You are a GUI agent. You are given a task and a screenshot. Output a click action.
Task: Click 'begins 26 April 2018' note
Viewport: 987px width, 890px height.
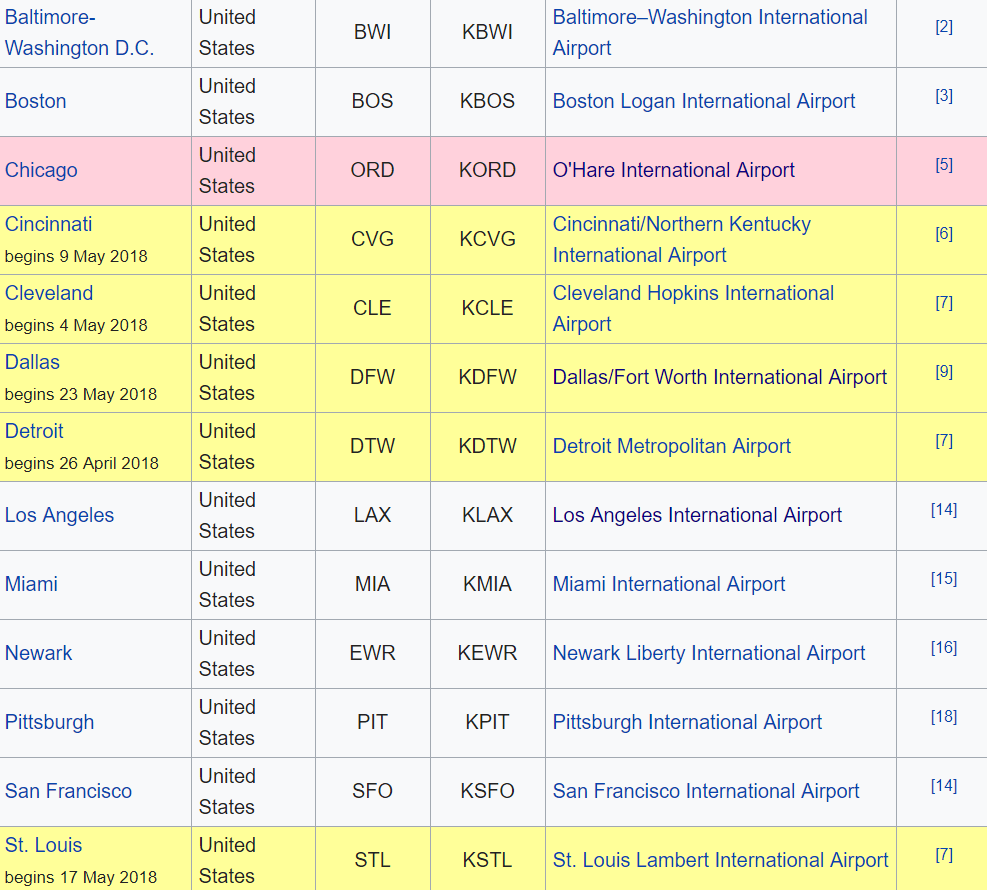click(82, 464)
